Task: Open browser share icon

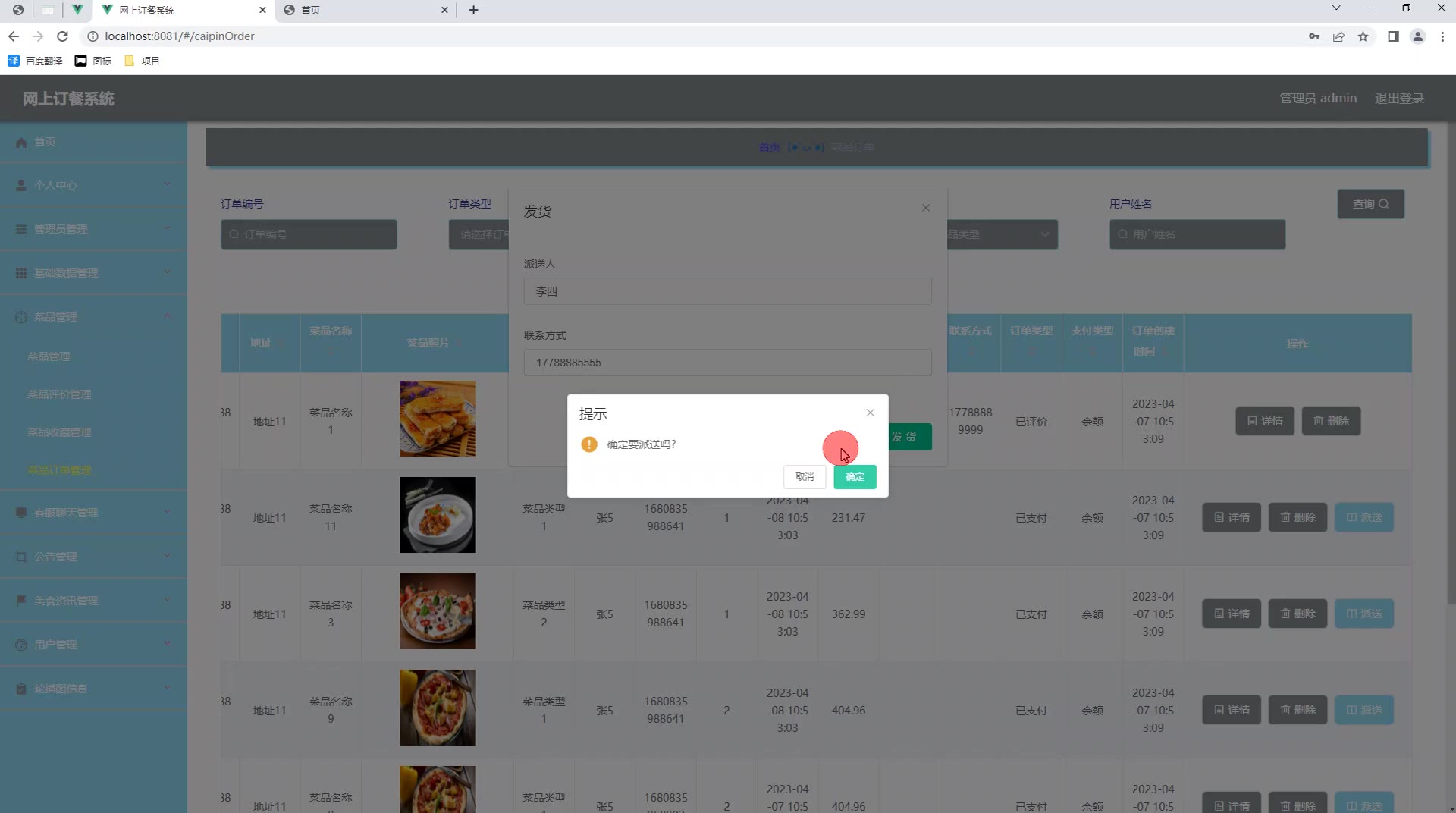Action: [x=1338, y=36]
